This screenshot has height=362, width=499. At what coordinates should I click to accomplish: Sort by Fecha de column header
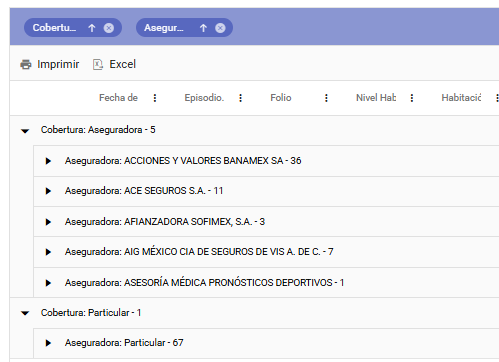click(118, 98)
